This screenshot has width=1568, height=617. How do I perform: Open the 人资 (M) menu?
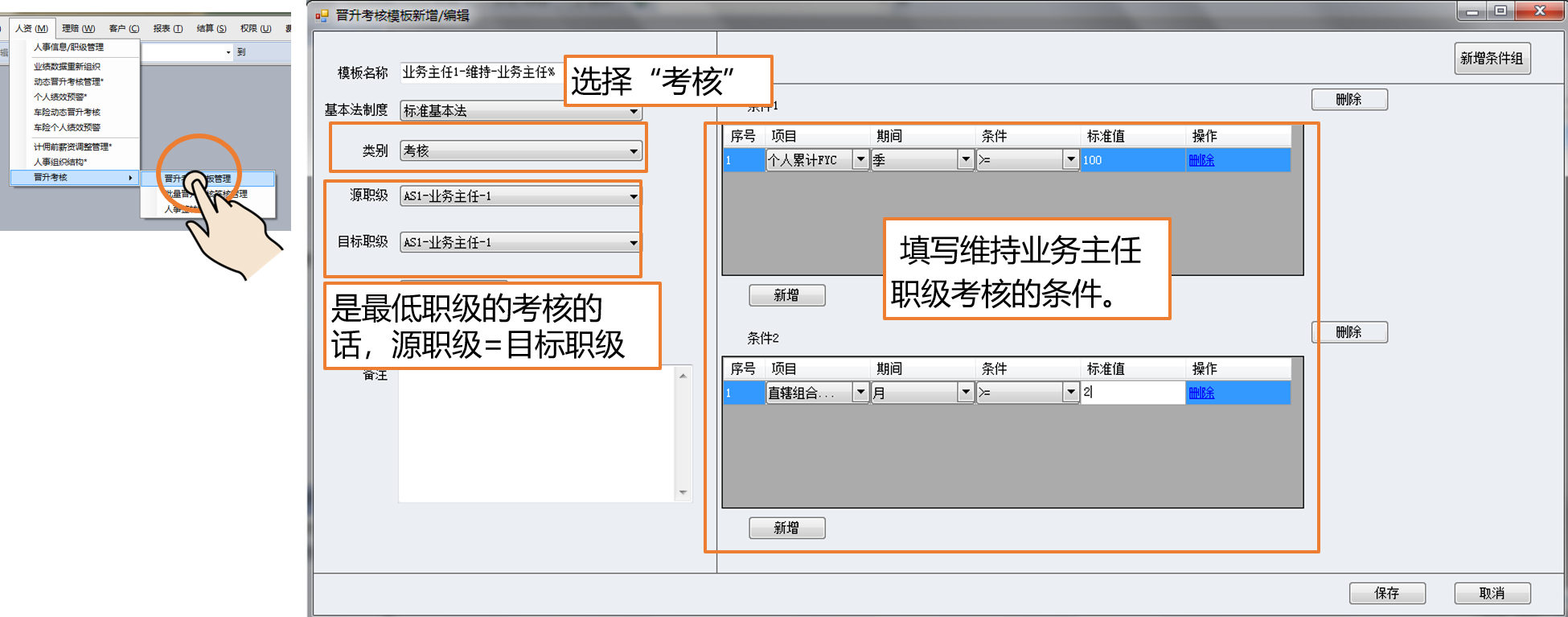31,28
